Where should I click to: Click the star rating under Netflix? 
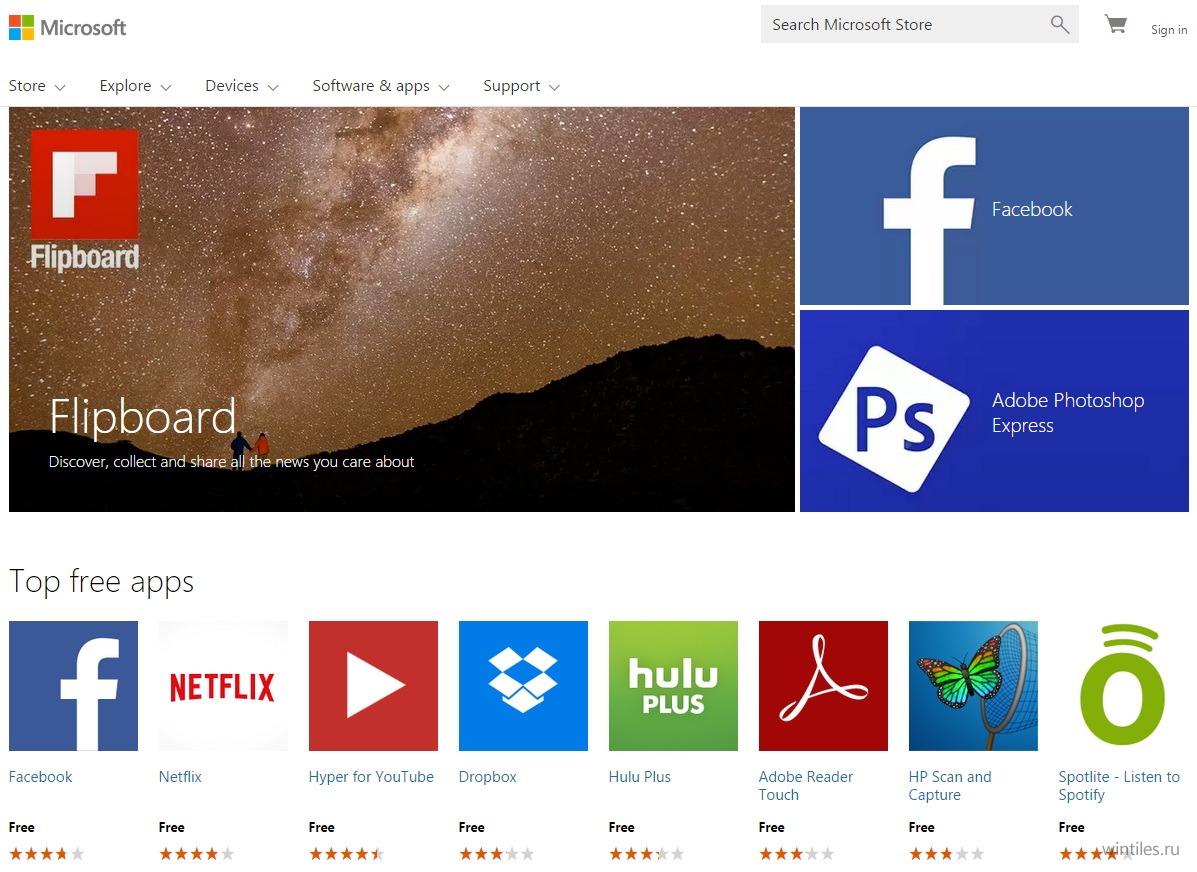point(196,854)
